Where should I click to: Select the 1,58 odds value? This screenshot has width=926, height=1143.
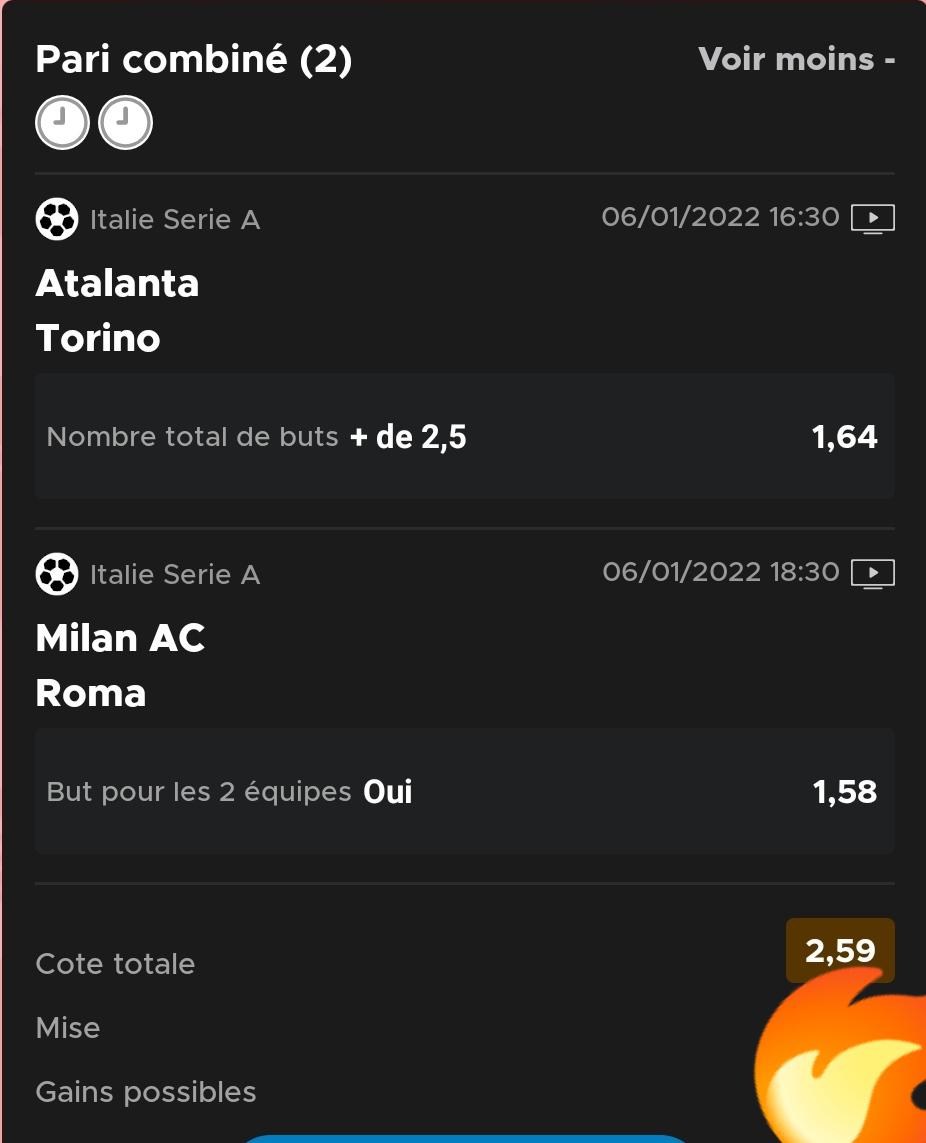click(x=844, y=792)
